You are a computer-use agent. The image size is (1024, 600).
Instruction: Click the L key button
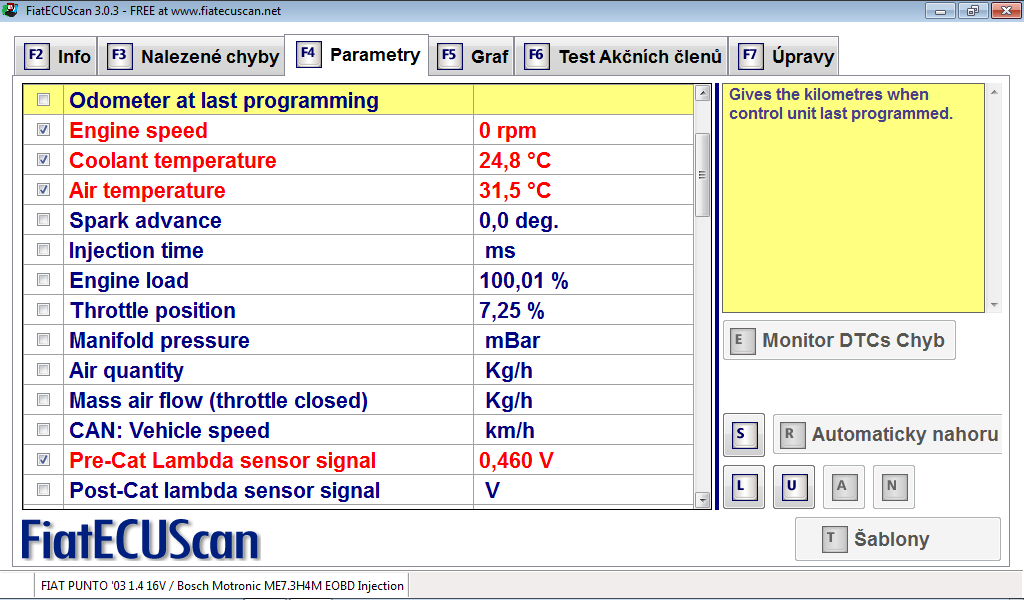point(743,487)
